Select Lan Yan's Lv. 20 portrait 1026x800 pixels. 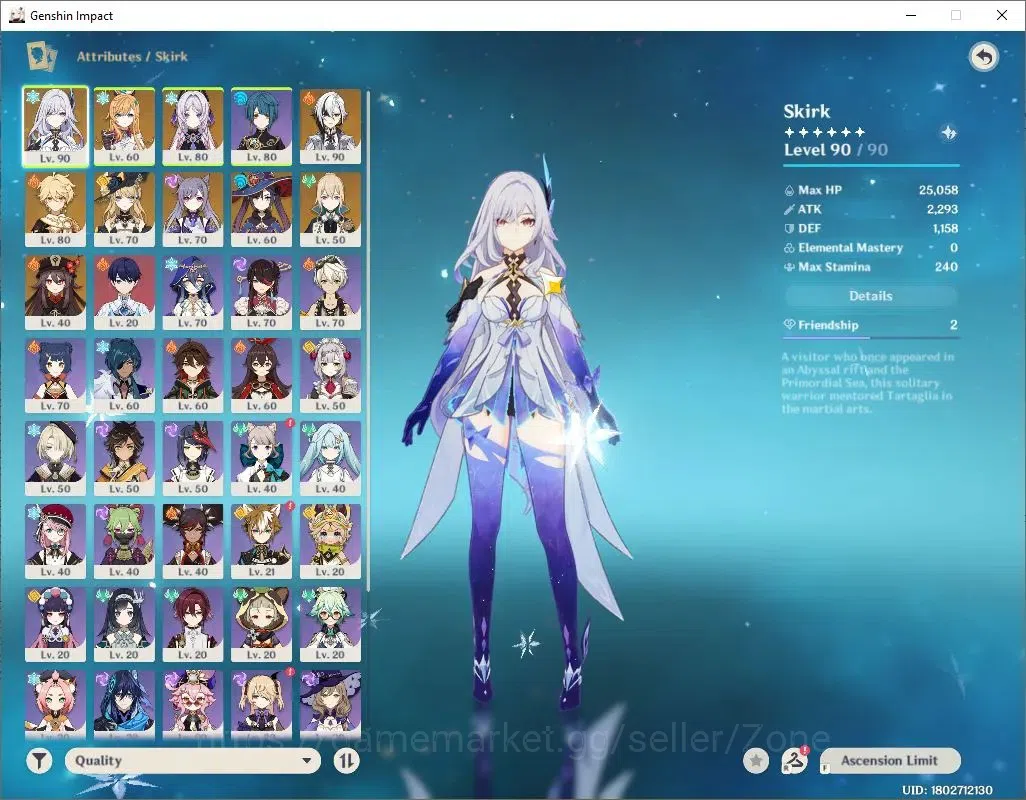coord(124,625)
